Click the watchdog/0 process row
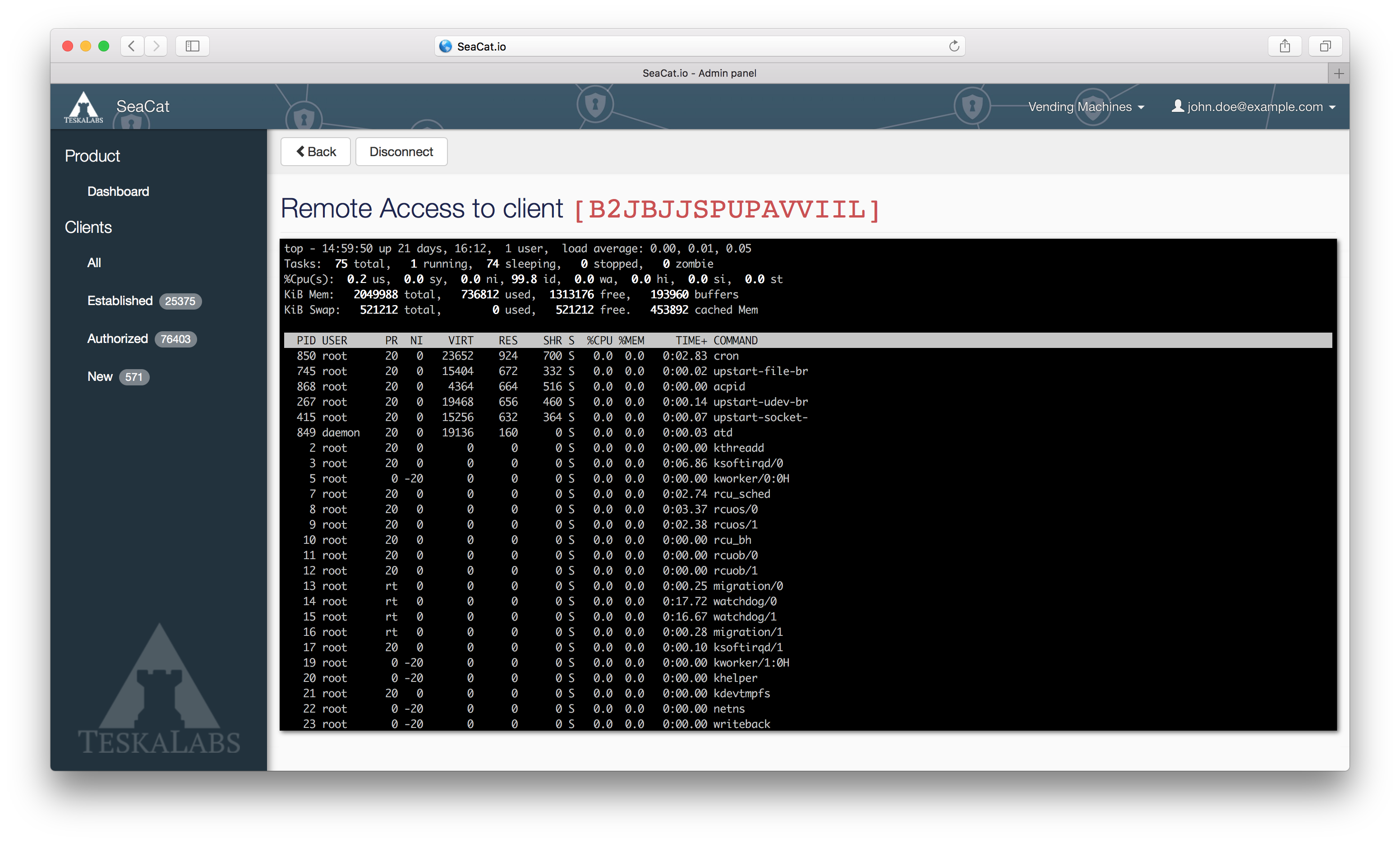1400x843 pixels. 807,601
